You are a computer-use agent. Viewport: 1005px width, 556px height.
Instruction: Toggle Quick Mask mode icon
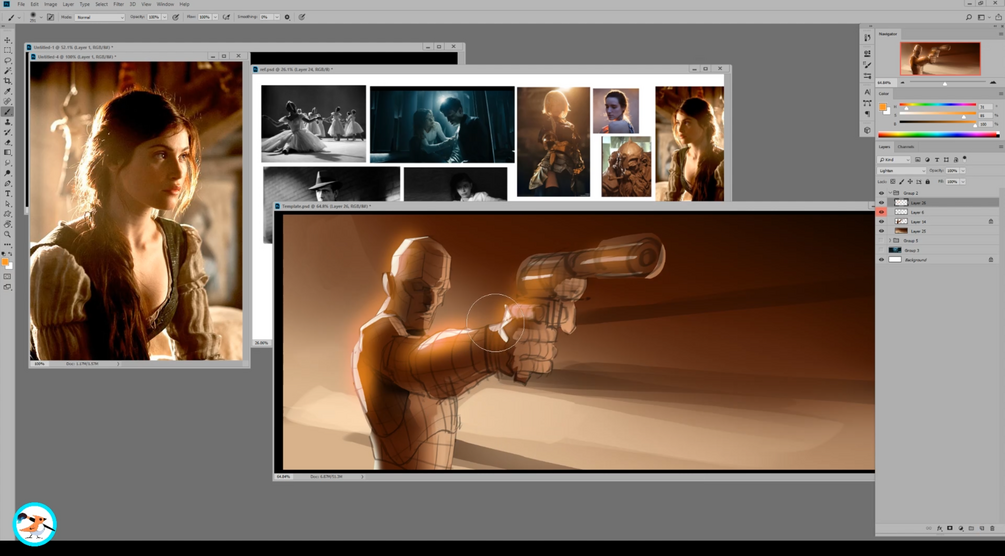[8, 276]
